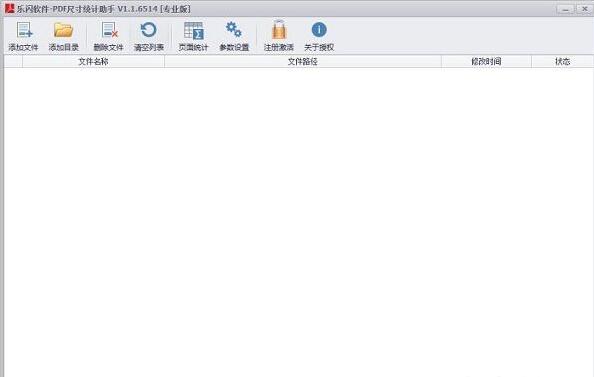The height and width of the screenshot is (377, 594).
Task: Run the 页面统计 page statistics icon
Action: coord(194,30)
